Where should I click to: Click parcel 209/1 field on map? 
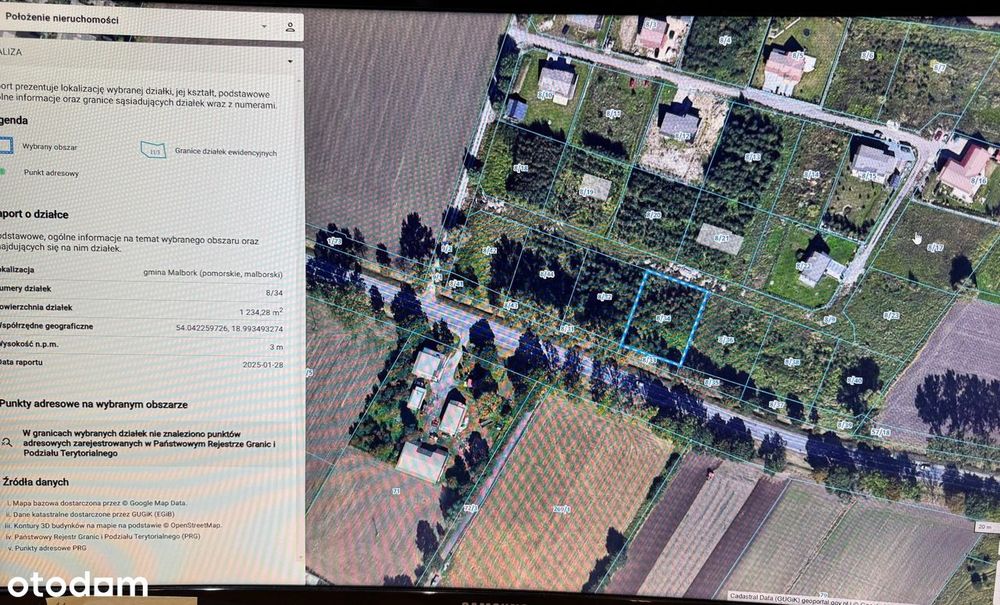click(x=562, y=509)
